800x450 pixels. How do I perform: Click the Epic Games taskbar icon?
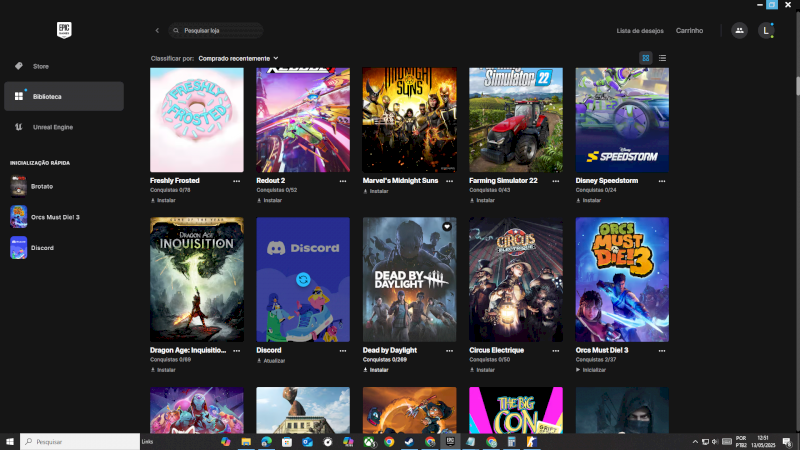click(x=450, y=442)
